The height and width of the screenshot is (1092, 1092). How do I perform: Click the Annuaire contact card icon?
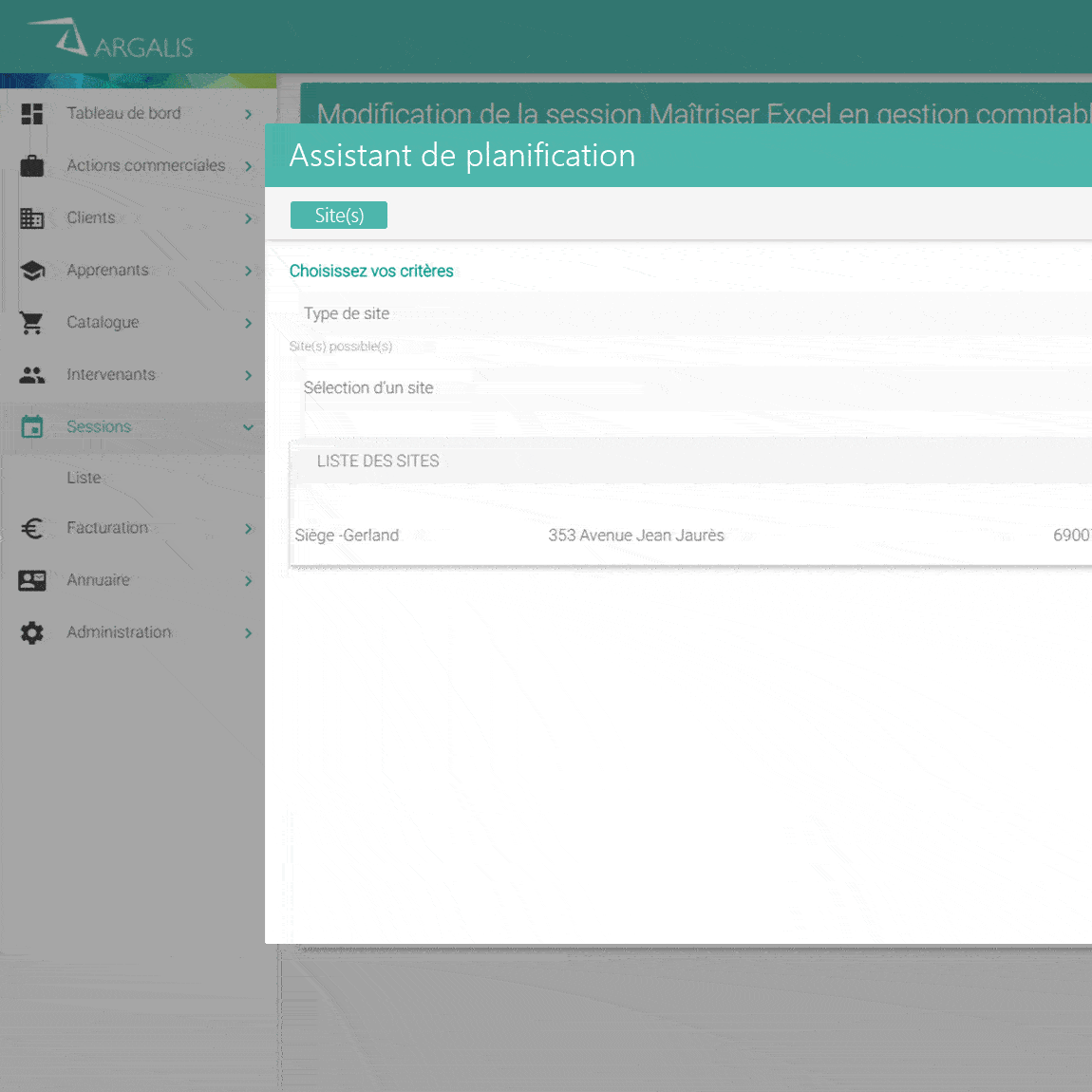coord(32,580)
